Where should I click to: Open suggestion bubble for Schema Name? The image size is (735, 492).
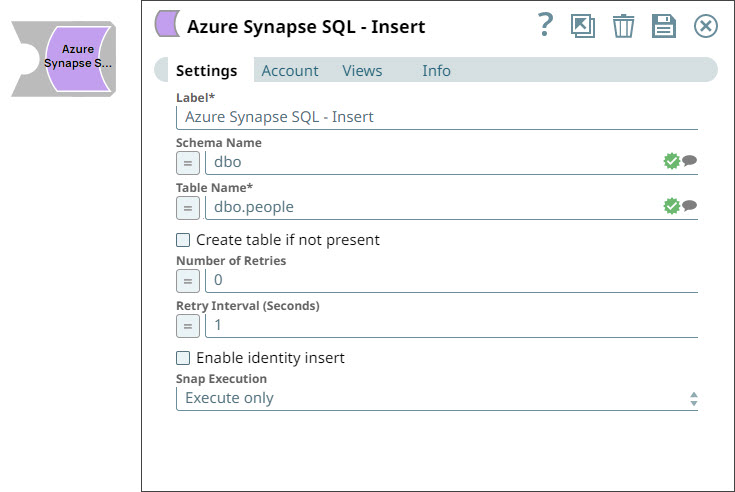click(x=689, y=161)
